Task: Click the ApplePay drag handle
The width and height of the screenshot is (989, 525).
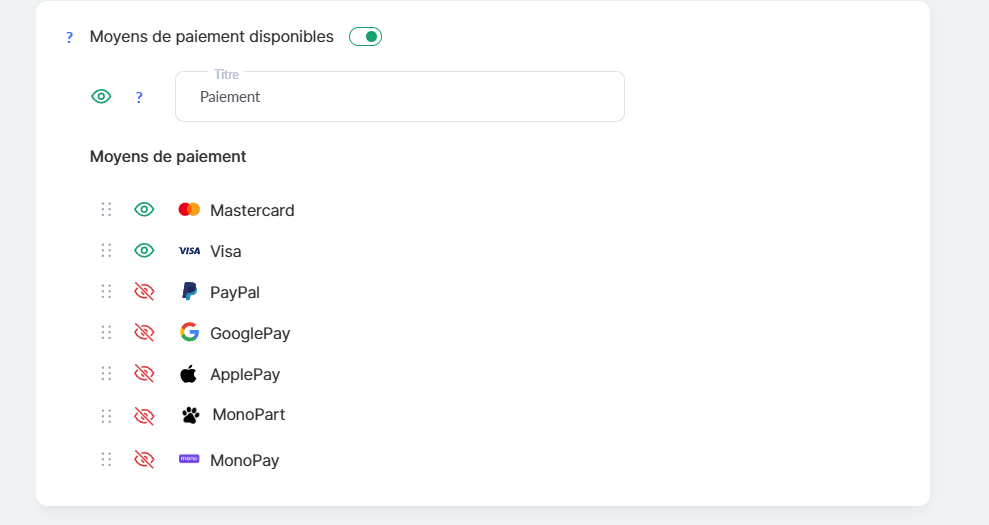Action: [x=106, y=373]
